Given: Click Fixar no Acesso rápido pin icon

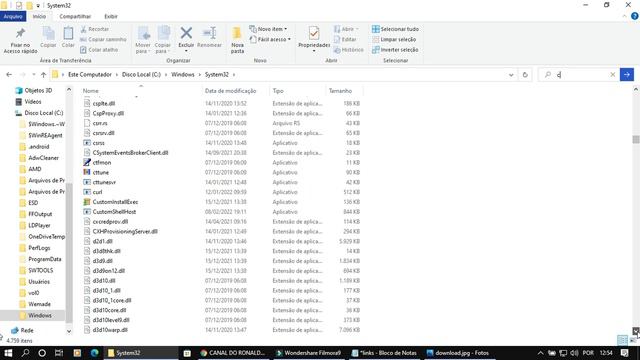Looking at the screenshot, I should point(20,34).
